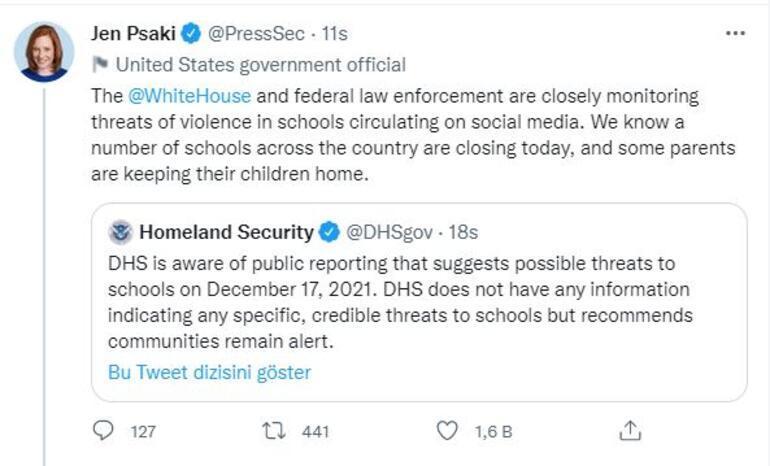The image size is (770, 466).
Task: Click the reply speech bubble icon
Action: tap(104, 431)
